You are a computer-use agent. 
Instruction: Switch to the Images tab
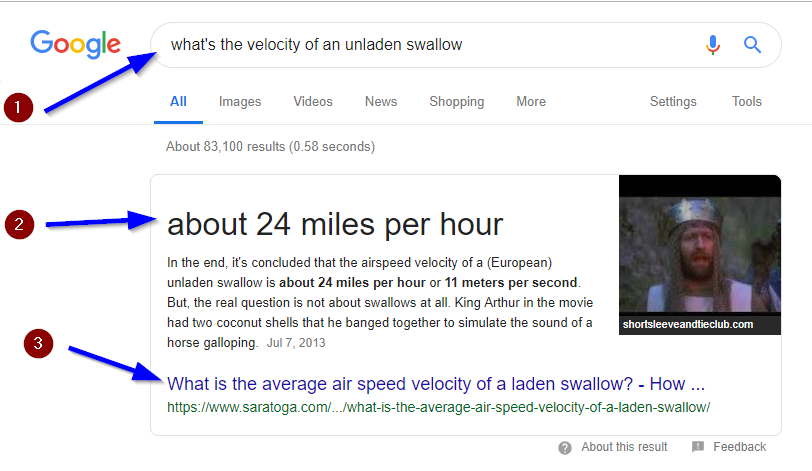(240, 101)
